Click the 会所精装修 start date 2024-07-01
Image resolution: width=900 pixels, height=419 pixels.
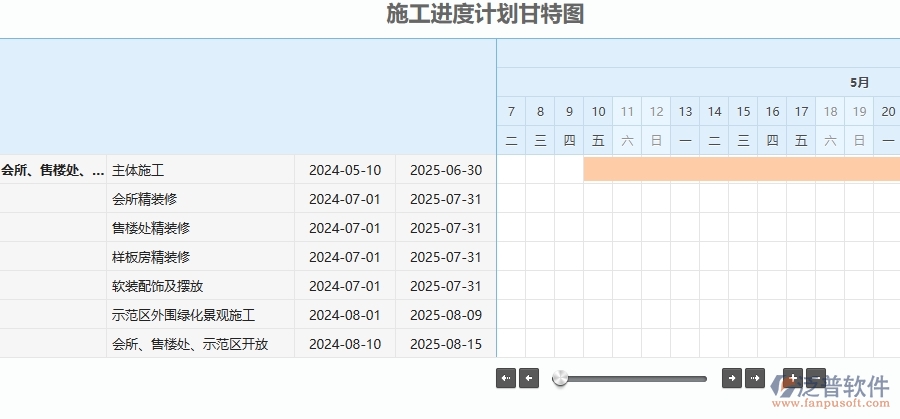pyautogui.click(x=344, y=199)
